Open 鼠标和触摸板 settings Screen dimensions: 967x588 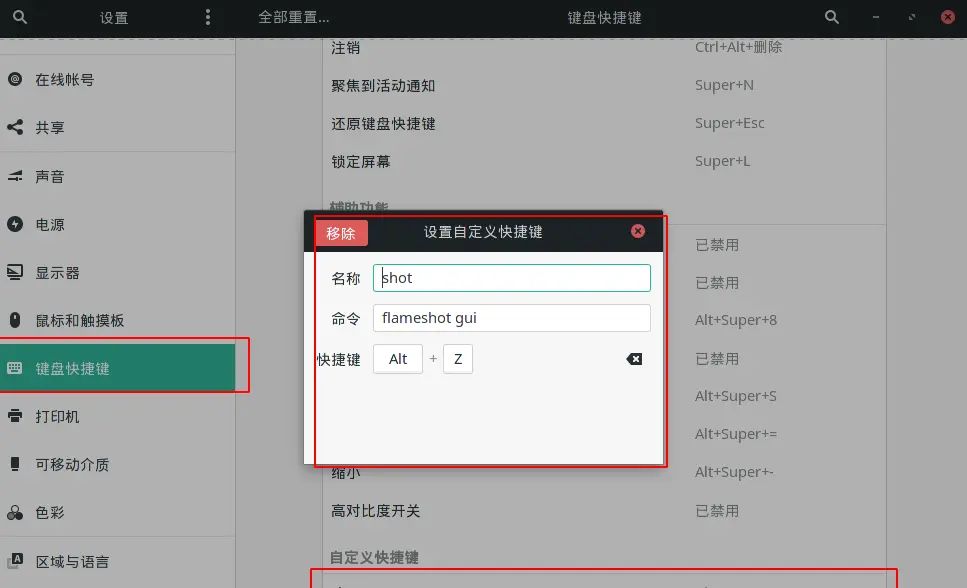tap(117, 320)
